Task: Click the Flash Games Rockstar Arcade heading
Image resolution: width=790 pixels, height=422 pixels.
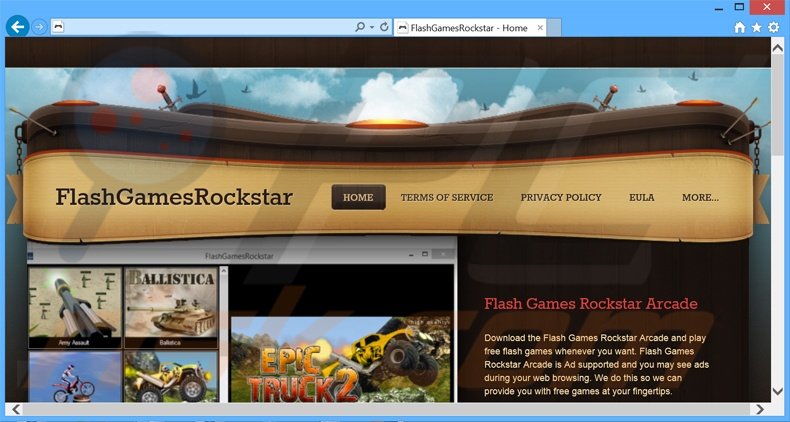Action: tap(591, 304)
